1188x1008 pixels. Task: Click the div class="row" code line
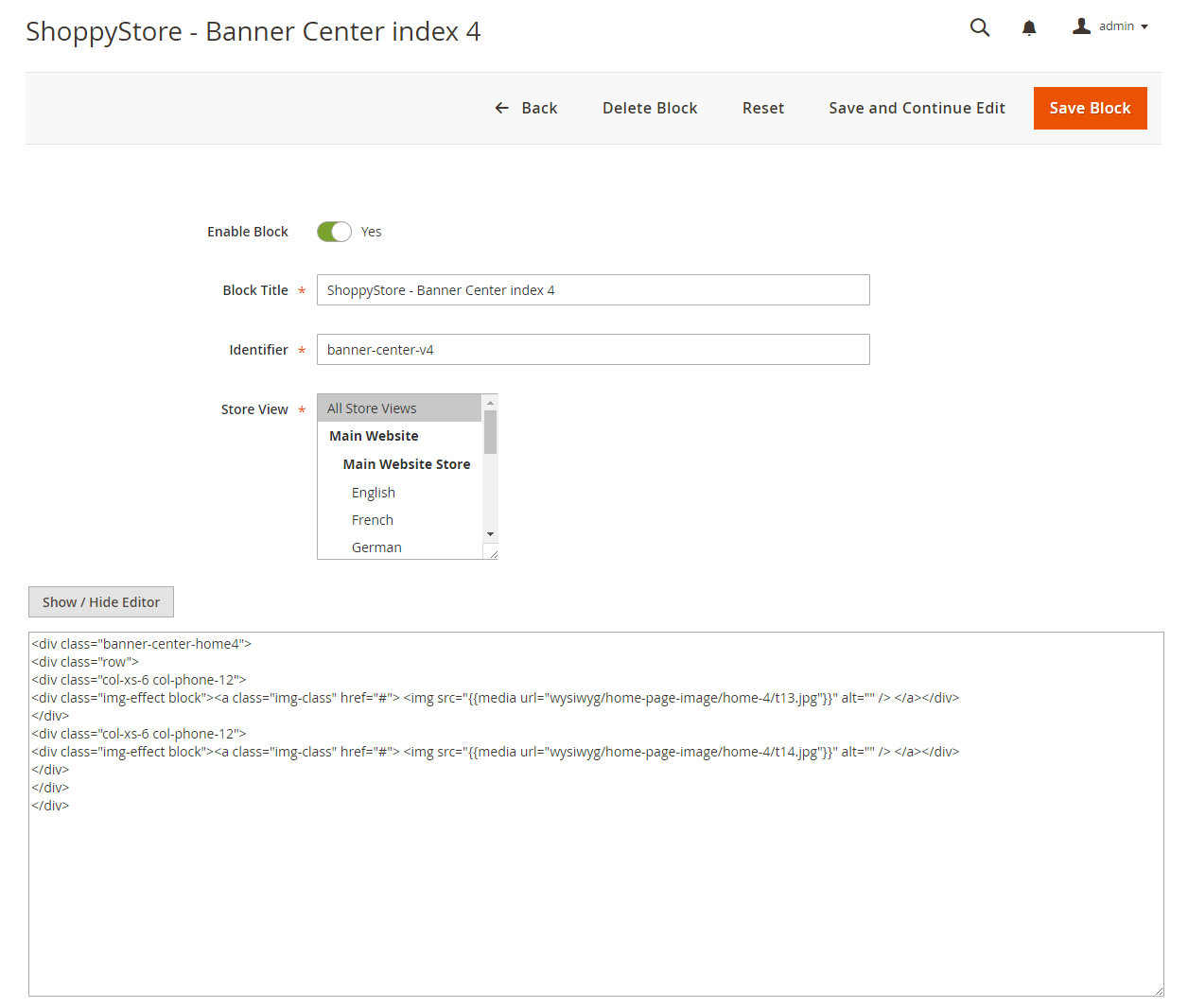coord(85,662)
